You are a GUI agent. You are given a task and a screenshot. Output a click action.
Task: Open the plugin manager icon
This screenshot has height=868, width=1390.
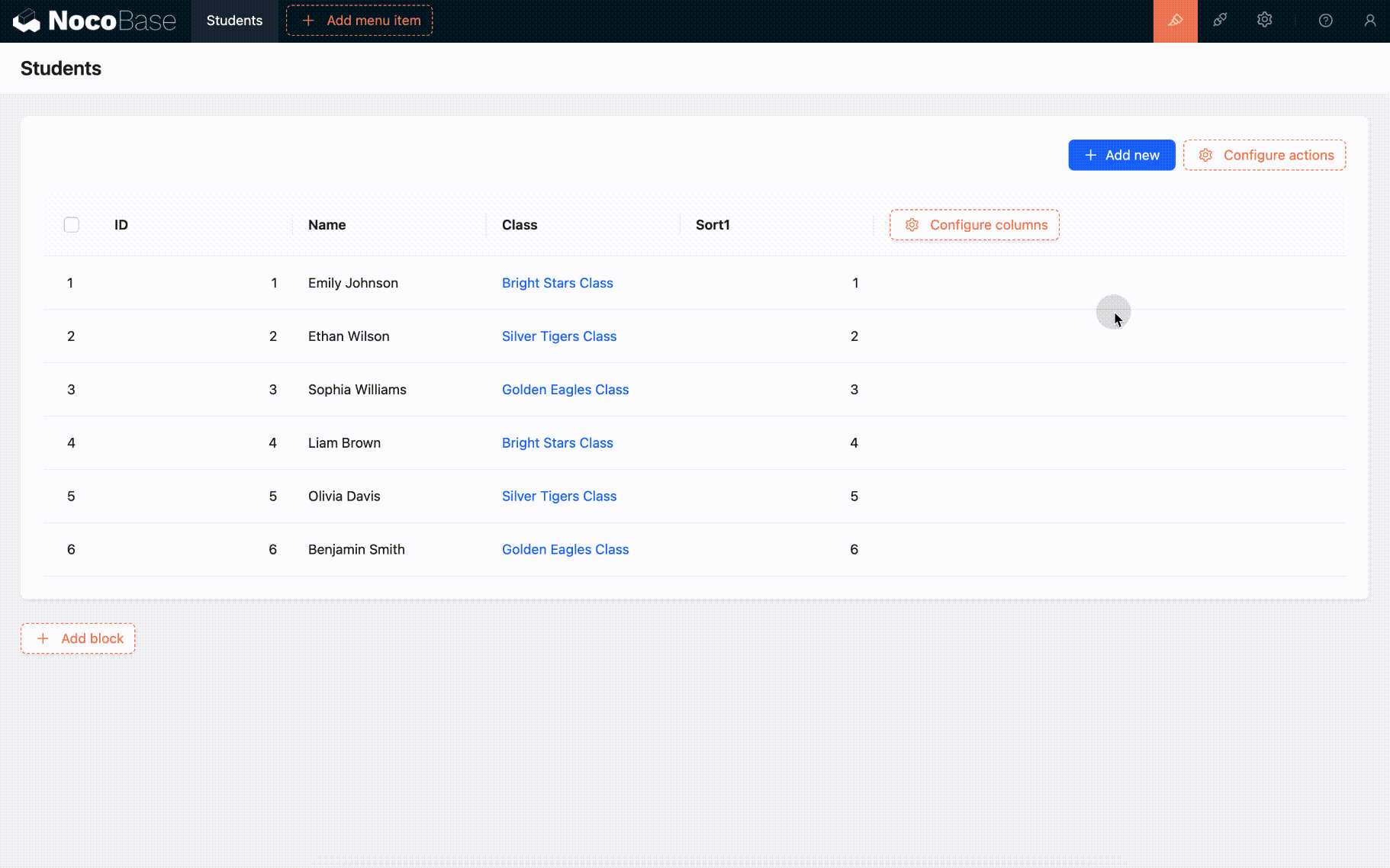coord(1220,21)
